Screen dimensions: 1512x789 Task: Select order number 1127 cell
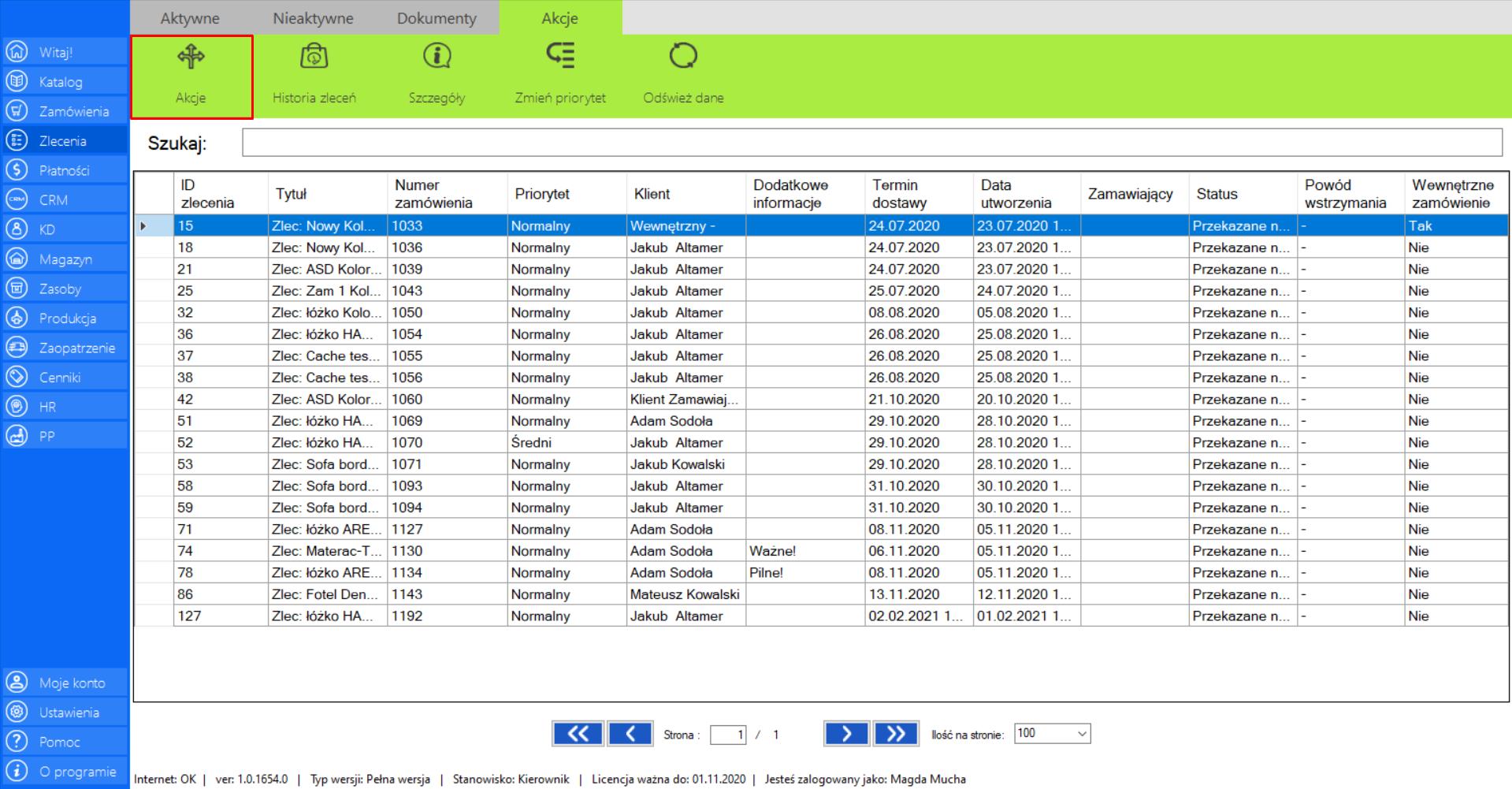point(448,530)
